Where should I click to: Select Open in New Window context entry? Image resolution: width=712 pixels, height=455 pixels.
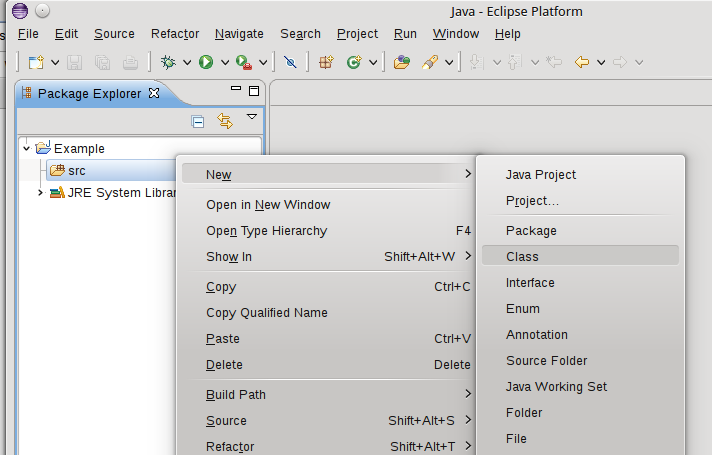[328, 205]
